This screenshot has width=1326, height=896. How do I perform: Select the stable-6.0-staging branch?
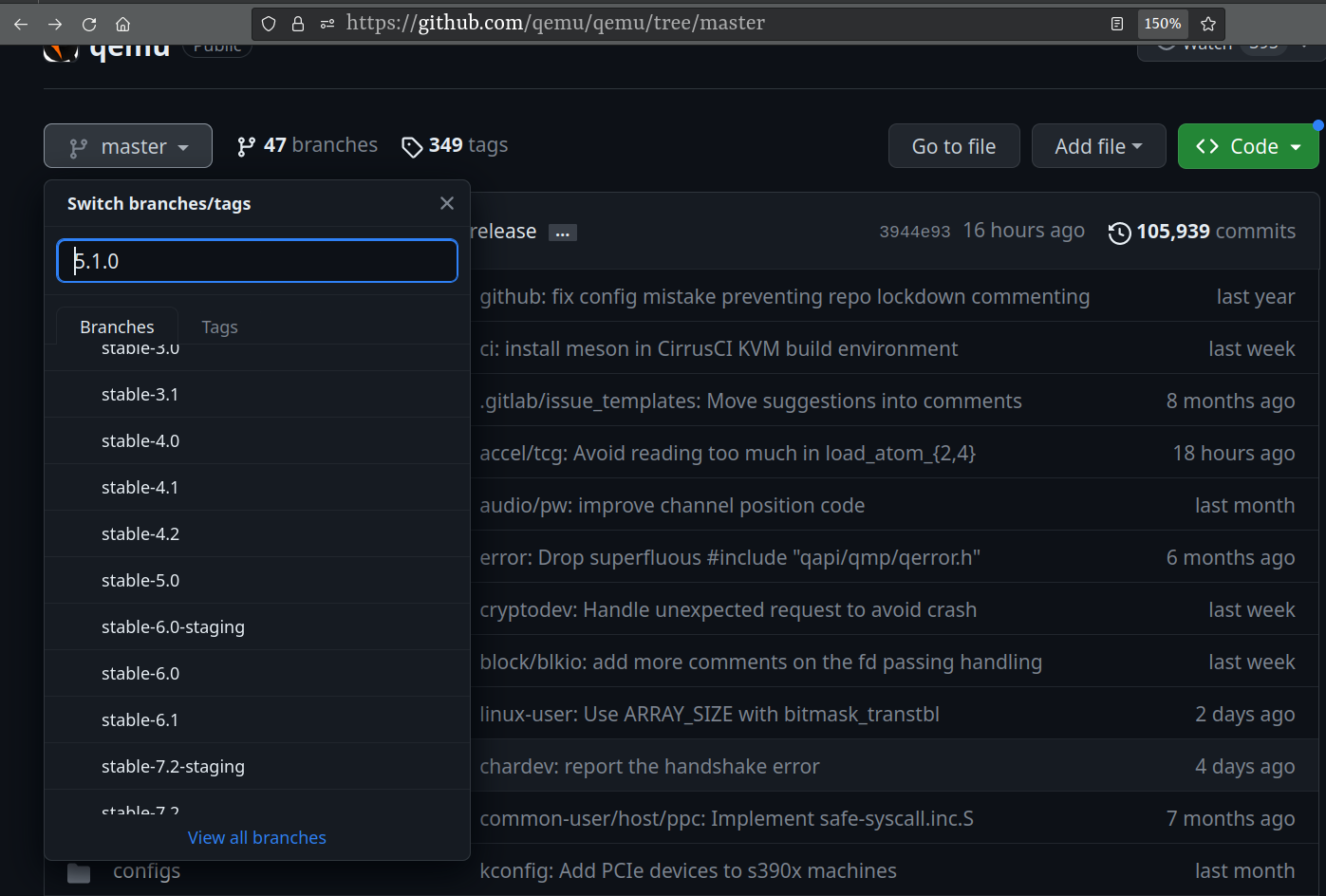click(257, 626)
